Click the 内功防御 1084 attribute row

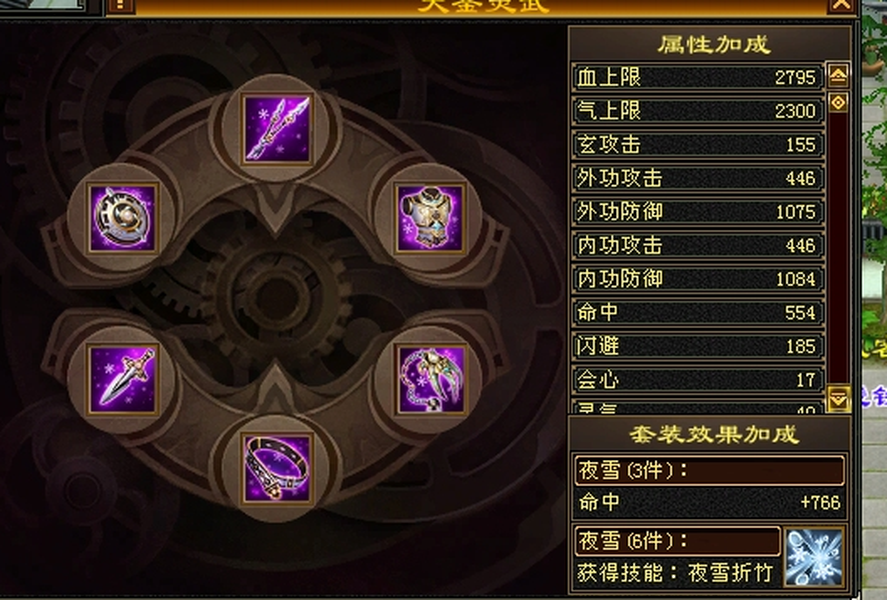point(697,279)
